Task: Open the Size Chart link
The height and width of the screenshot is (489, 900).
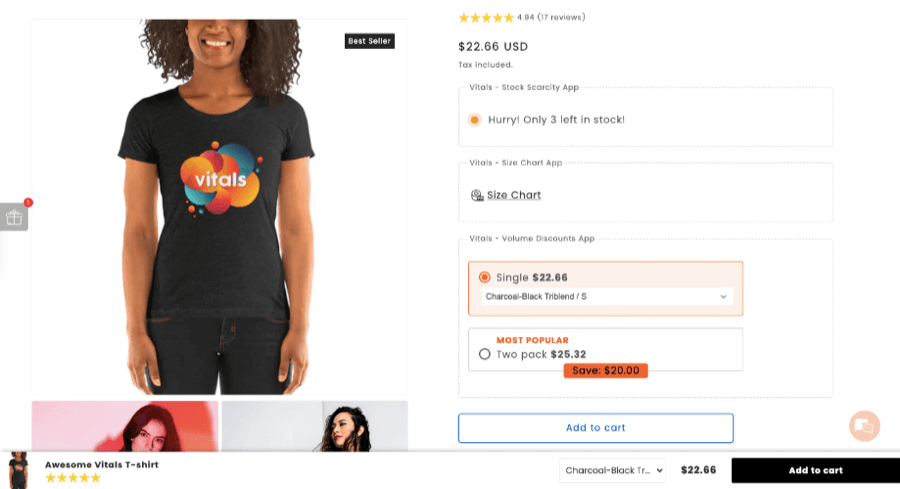Action: pos(514,195)
